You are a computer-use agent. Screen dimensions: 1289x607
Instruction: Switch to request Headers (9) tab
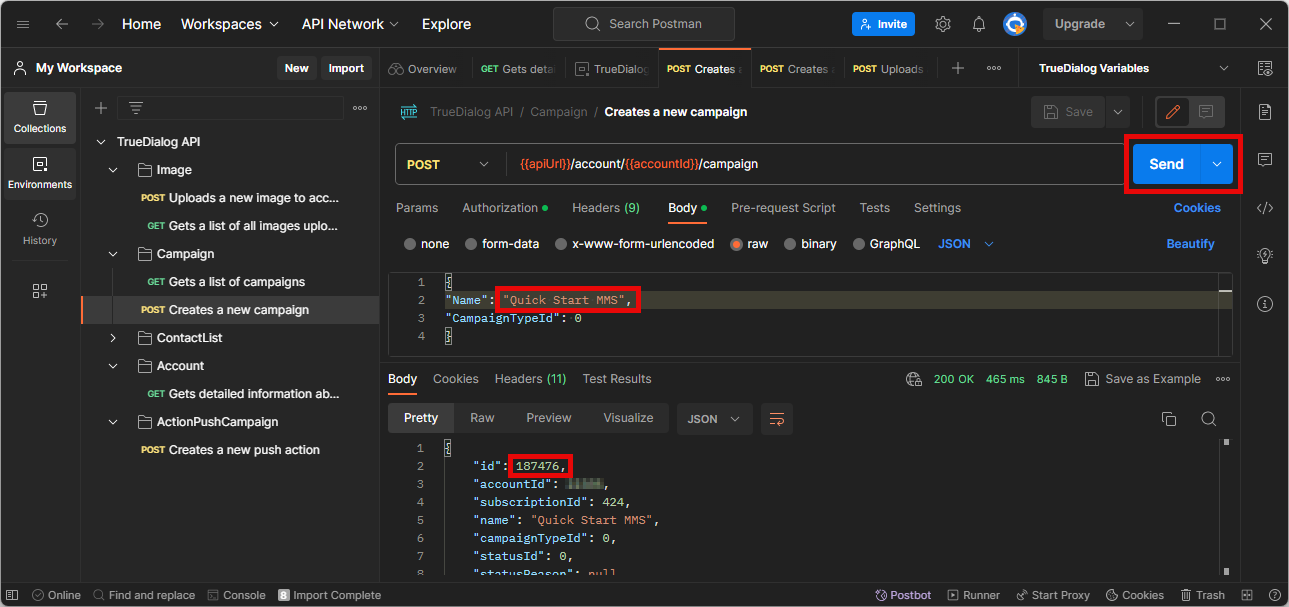[606, 208]
